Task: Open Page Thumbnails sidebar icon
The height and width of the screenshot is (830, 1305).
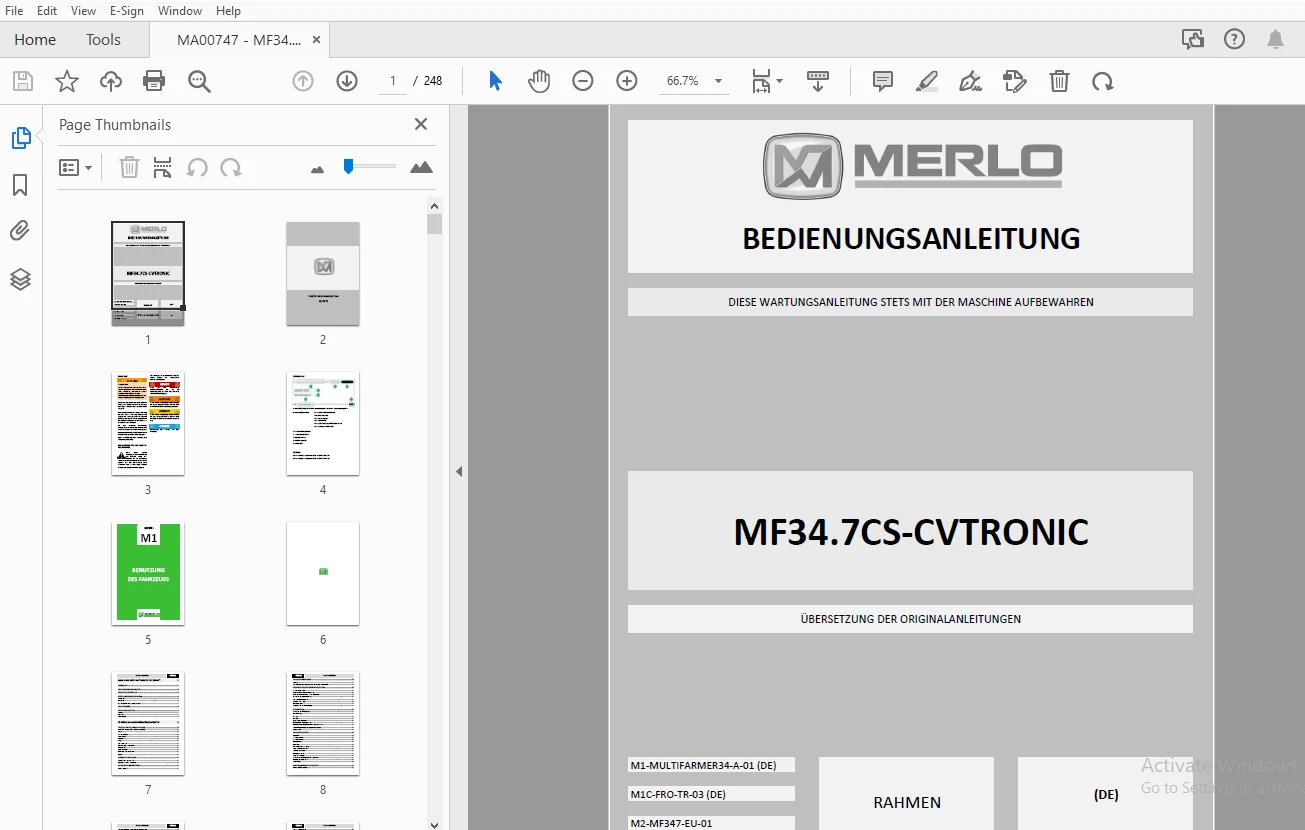Action: pyautogui.click(x=21, y=139)
